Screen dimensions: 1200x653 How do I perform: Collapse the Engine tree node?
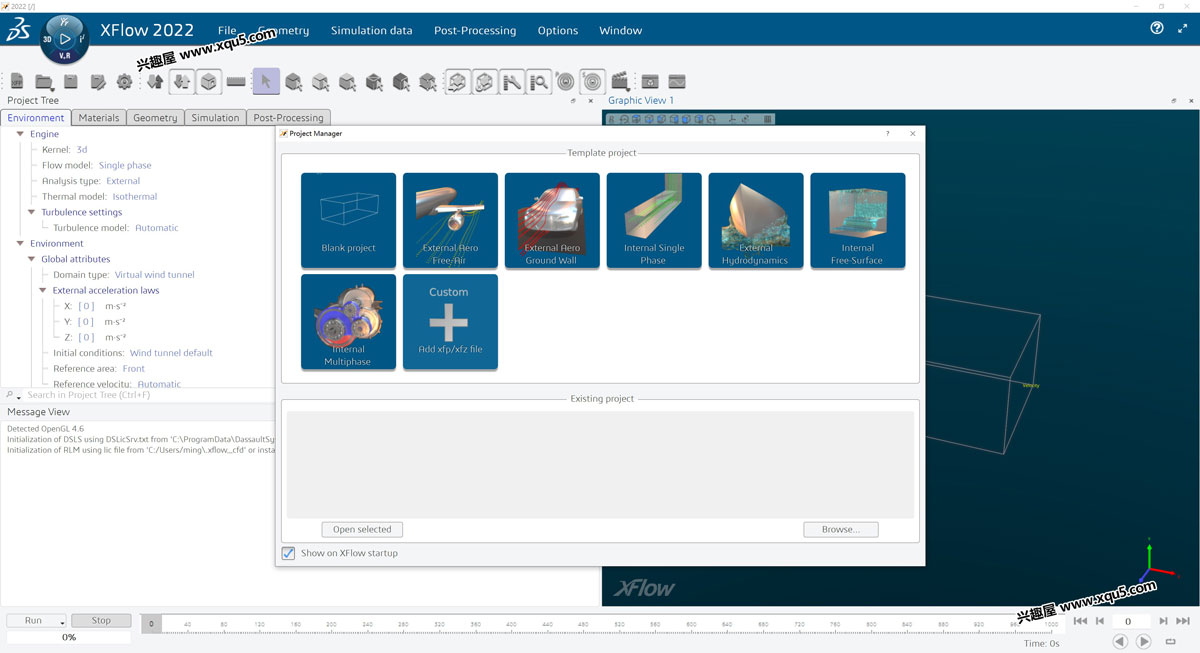20,134
